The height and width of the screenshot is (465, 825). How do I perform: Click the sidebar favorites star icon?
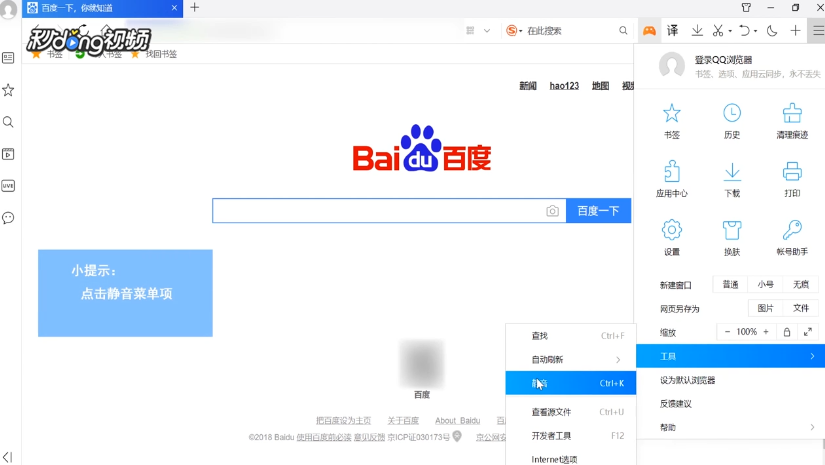[x=8, y=90]
